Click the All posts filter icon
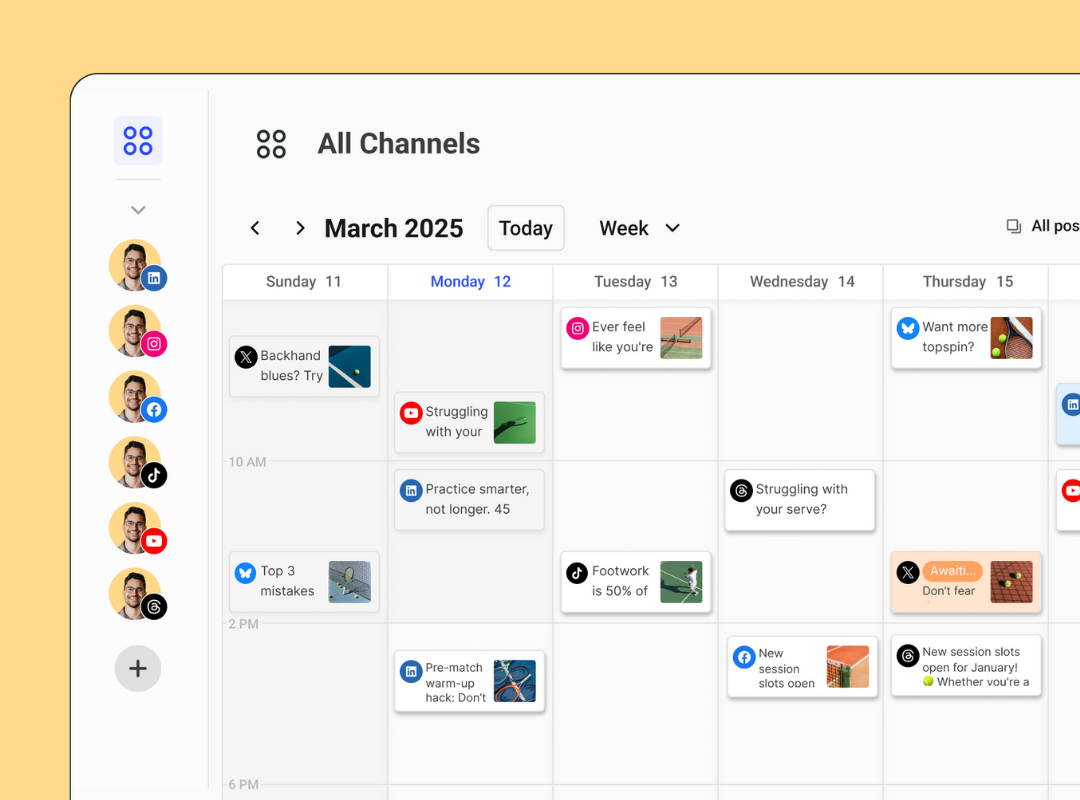This screenshot has height=800, width=1080. point(1013,225)
